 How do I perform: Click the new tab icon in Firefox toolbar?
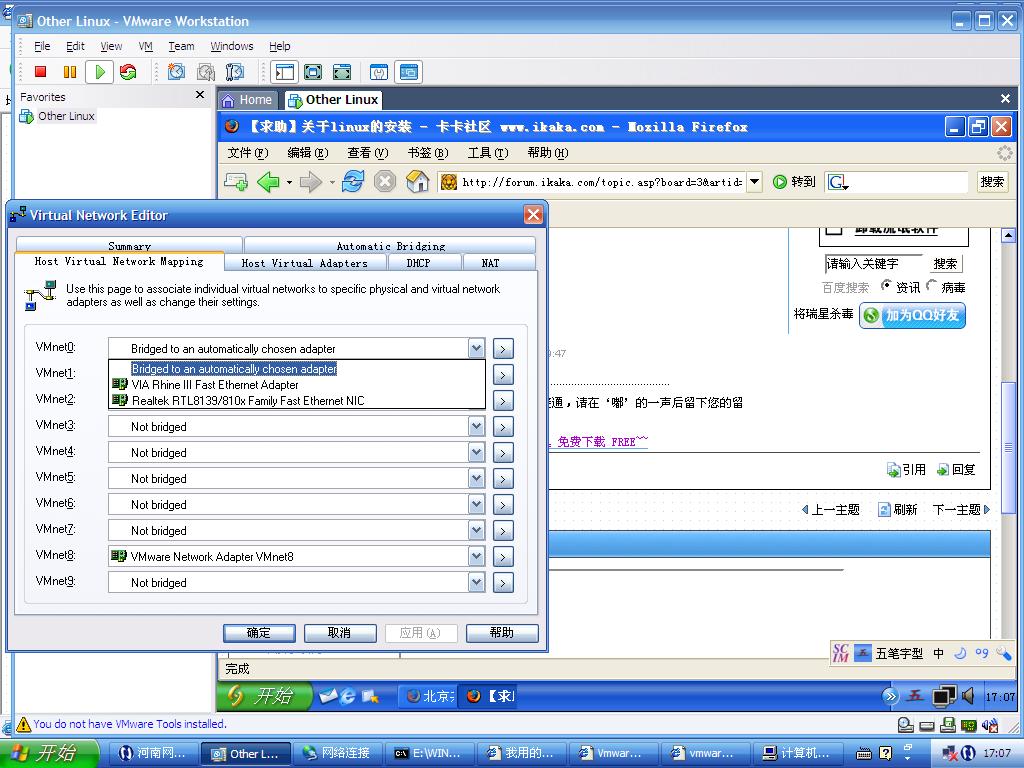click(236, 182)
